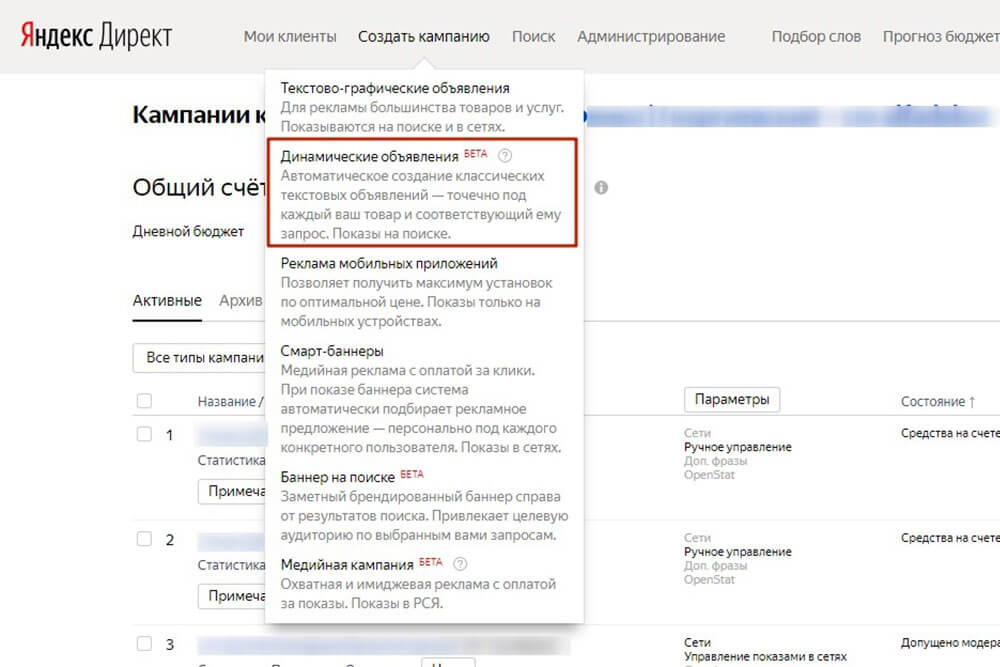The width and height of the screenshot is (1000, 667).
Task: Open Статистика link for campaign 1
Action: 231,460
